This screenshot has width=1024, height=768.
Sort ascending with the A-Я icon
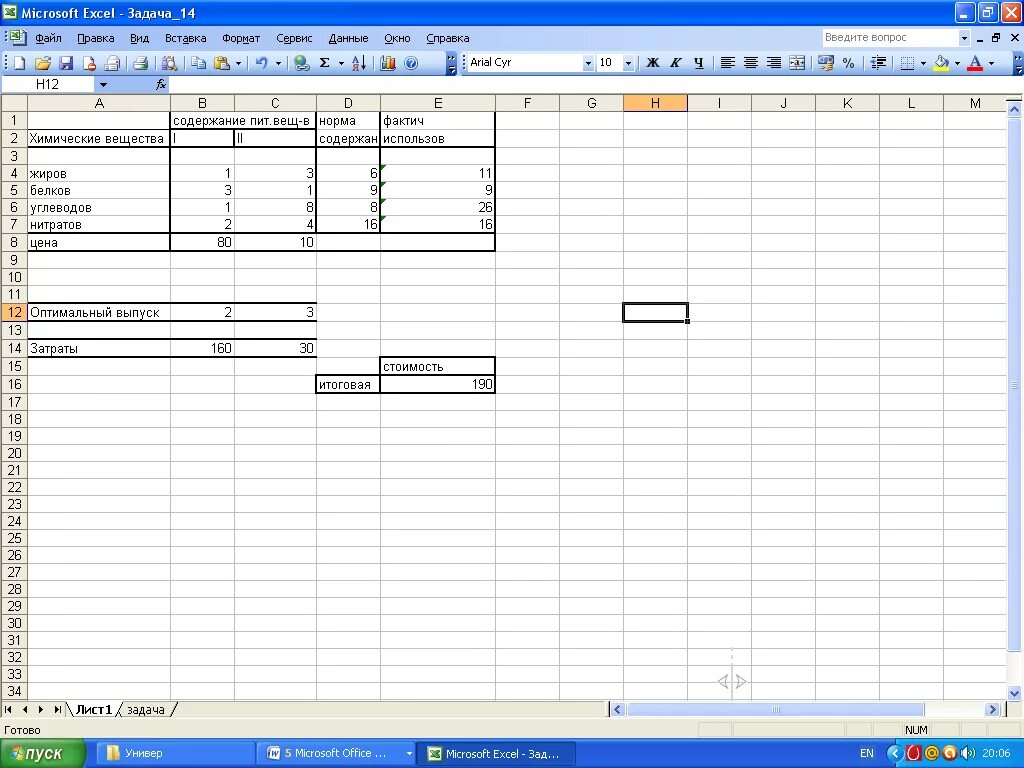tap(359, 63)
